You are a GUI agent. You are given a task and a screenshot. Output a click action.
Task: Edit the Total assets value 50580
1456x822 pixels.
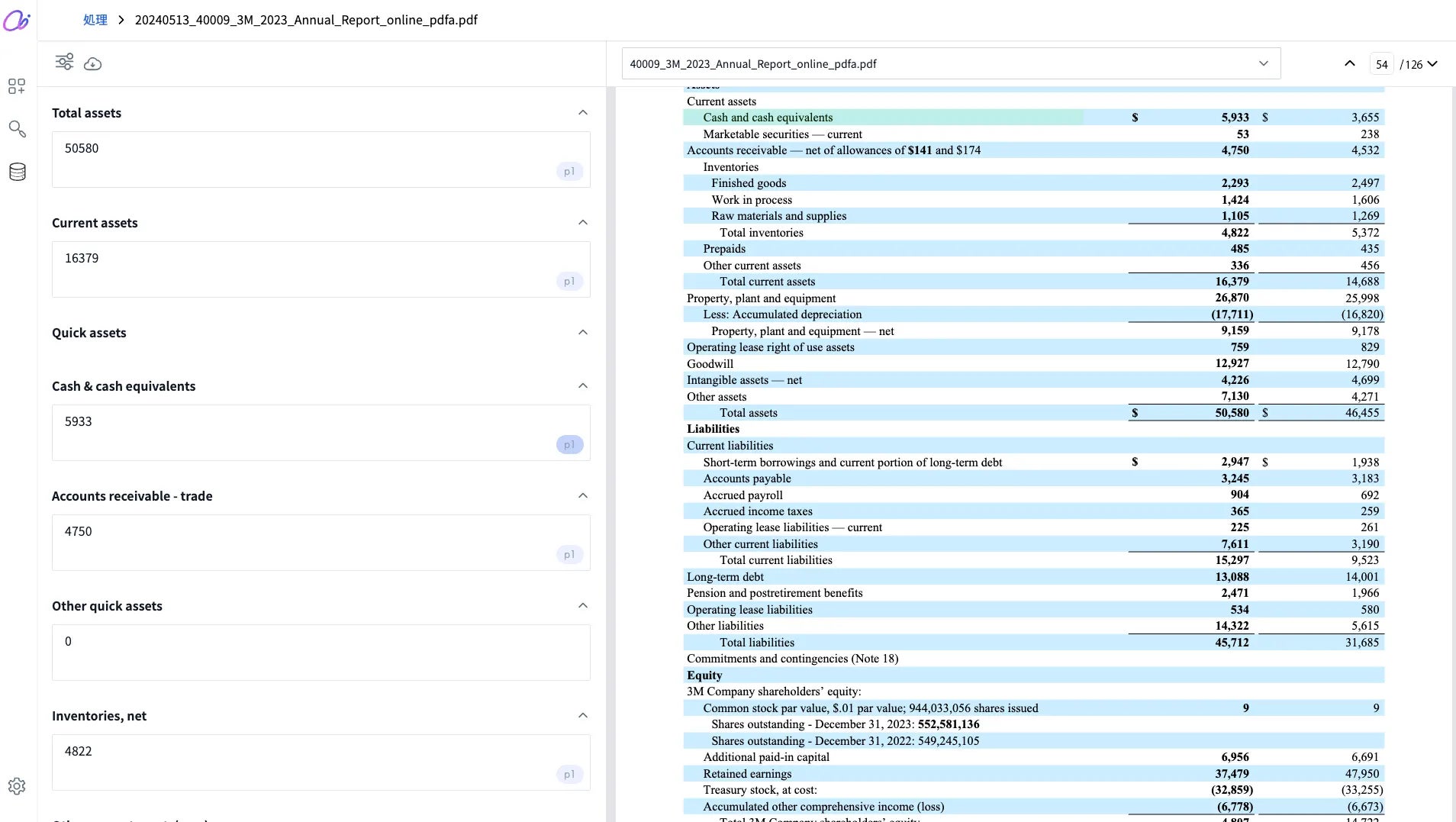coord(321,160)
